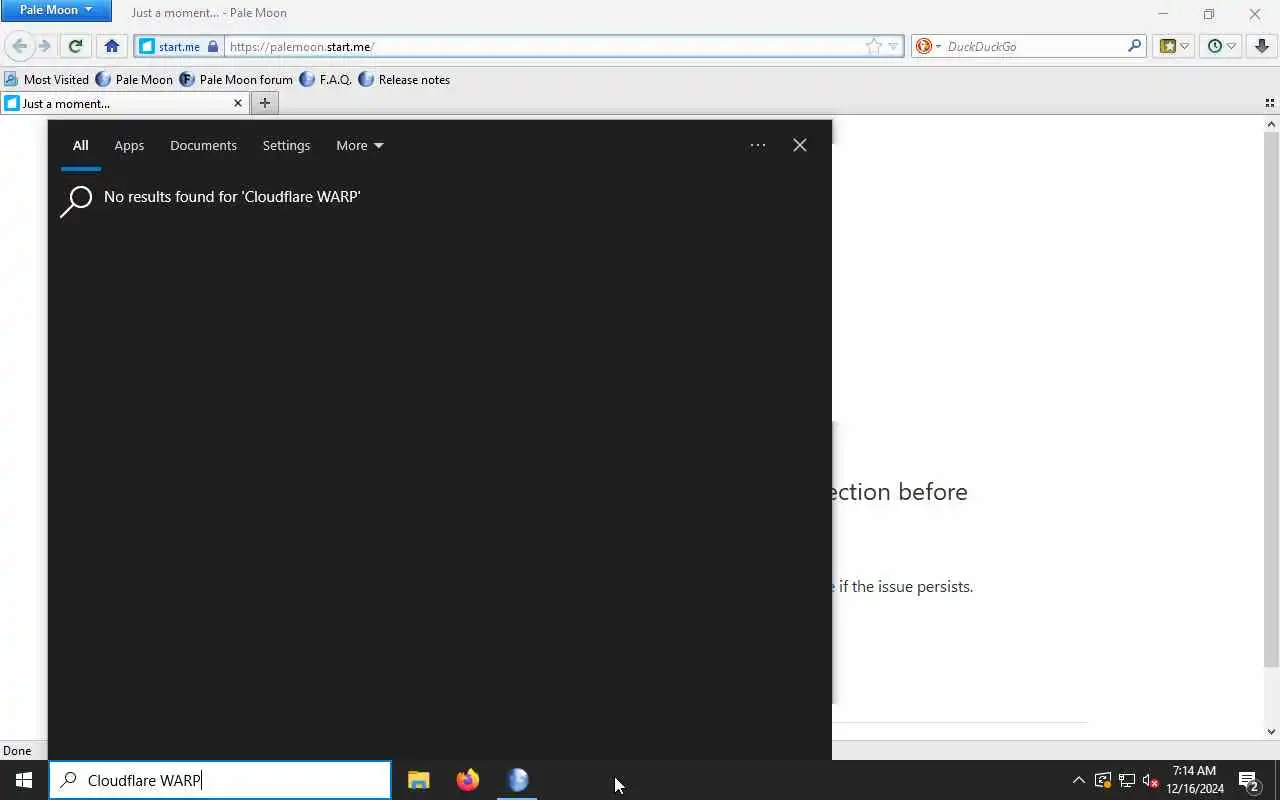This screenshot has height=800, width=1280.
Task: Open the F.A.Q. bookmark
Action: point(326,79)
